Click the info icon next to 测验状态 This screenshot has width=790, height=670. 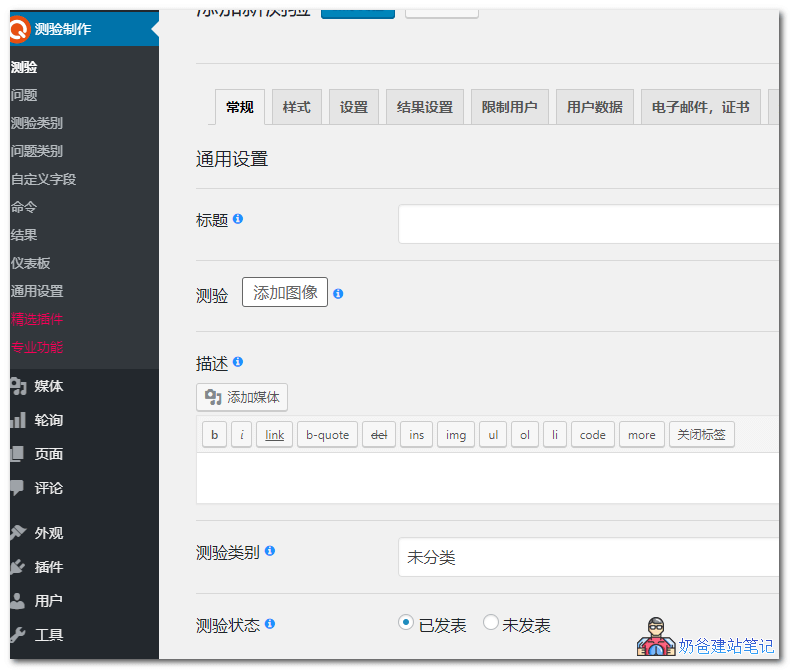pyautogui.click(x=270, y=624)
